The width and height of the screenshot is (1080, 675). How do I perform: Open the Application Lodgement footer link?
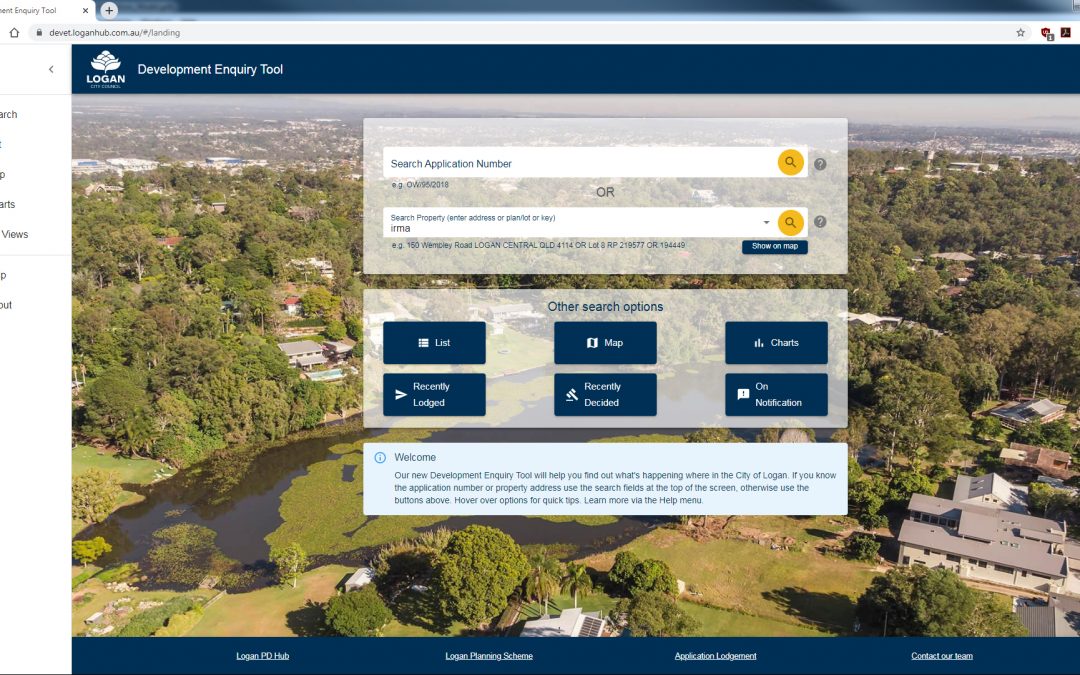click(716, 656)
